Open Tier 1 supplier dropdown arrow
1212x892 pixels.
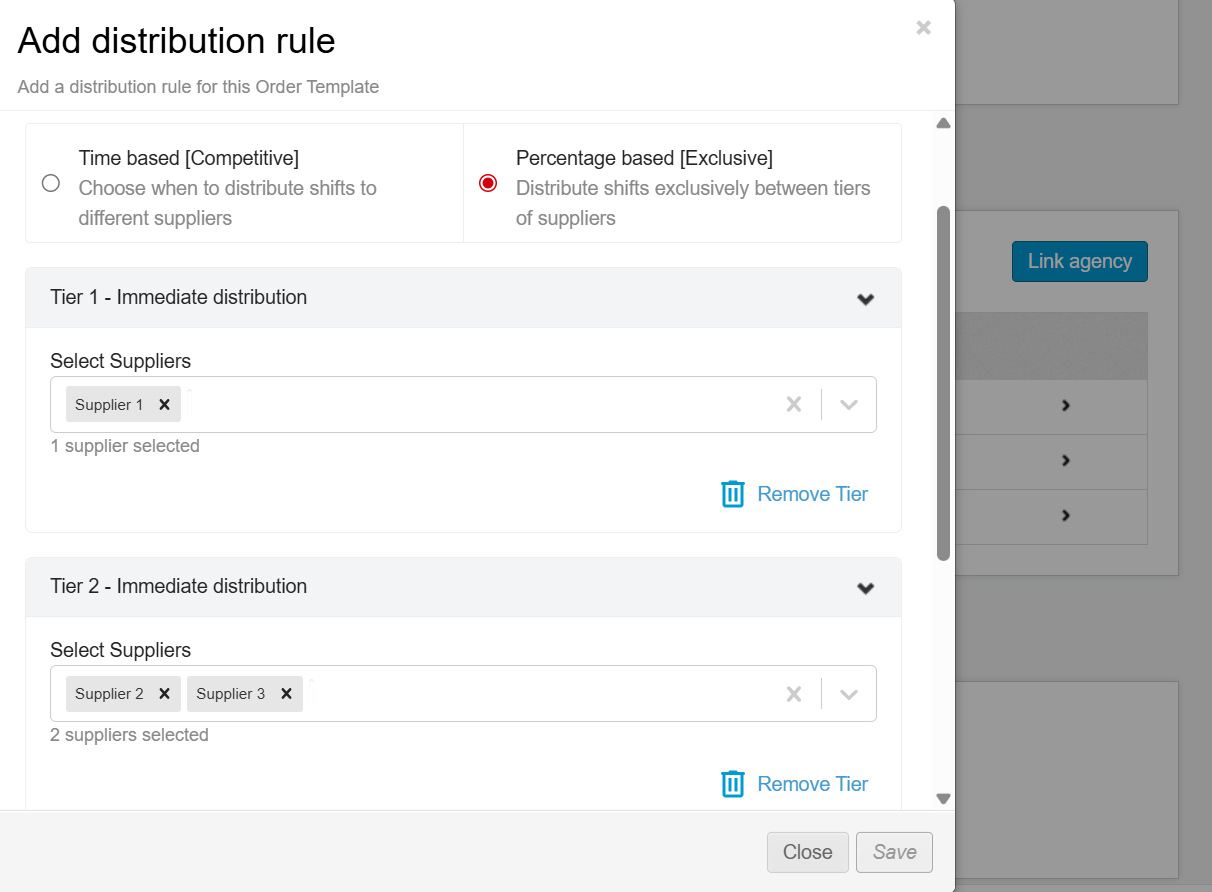click(849, 405)
